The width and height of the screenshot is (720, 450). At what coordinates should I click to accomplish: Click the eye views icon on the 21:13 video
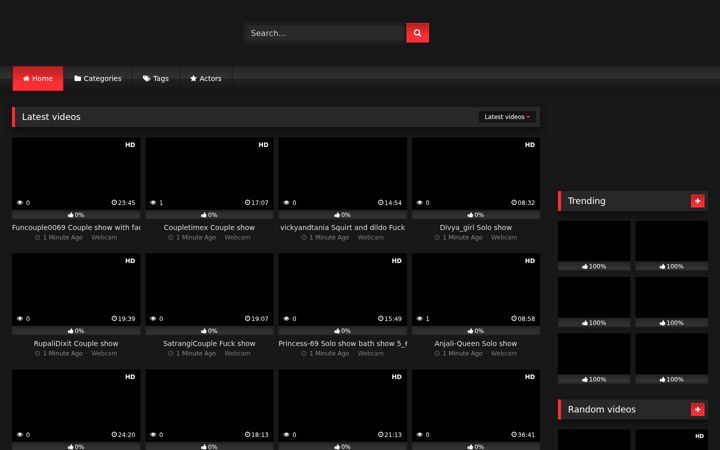[x=286, y=435]
